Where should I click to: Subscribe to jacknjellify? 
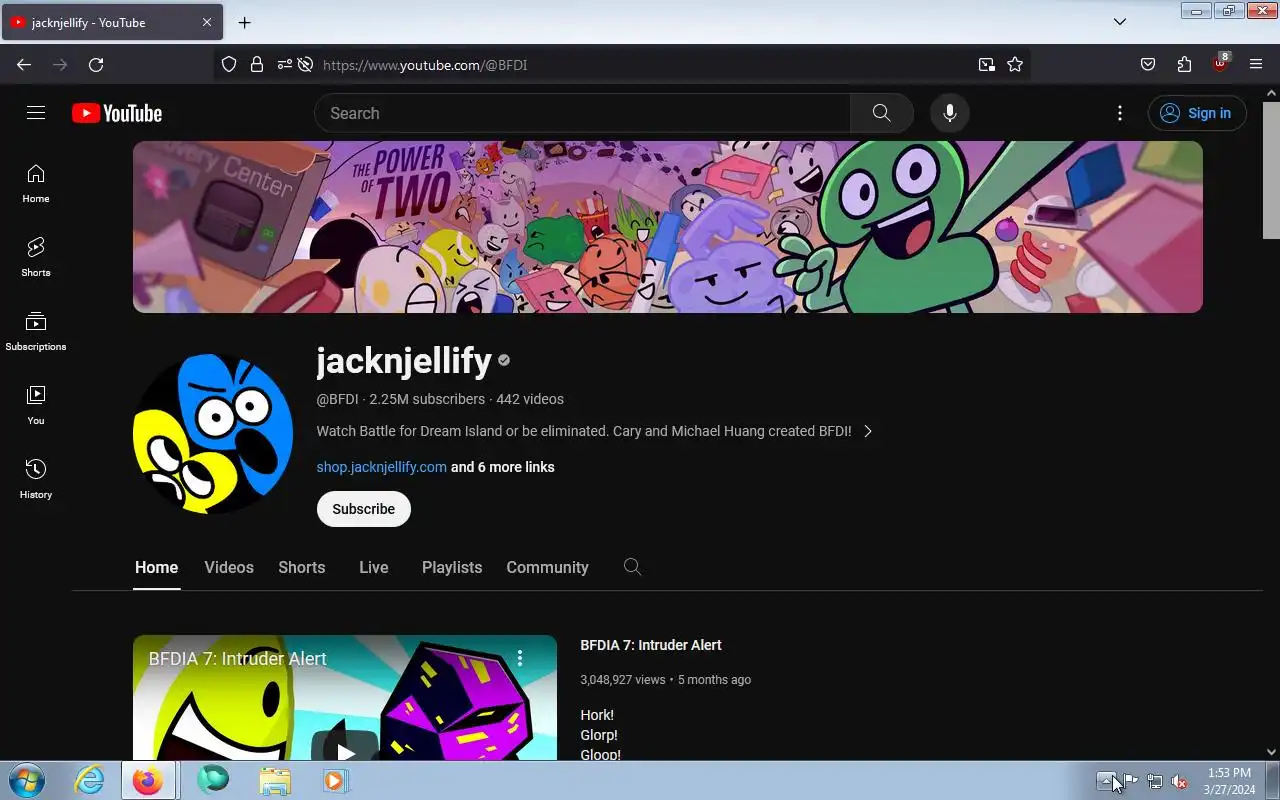[364, 509]
